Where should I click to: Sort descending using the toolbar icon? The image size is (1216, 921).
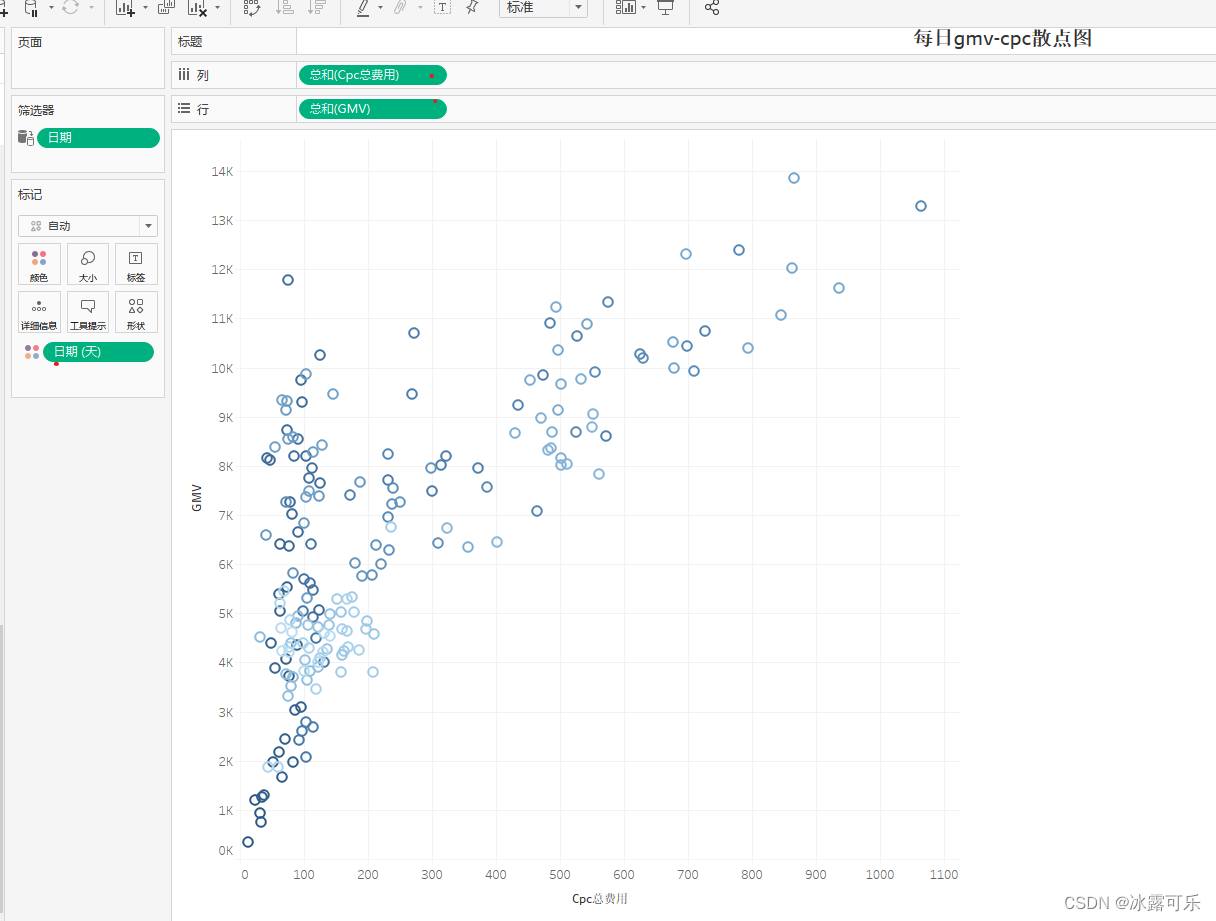coord(316,8)
